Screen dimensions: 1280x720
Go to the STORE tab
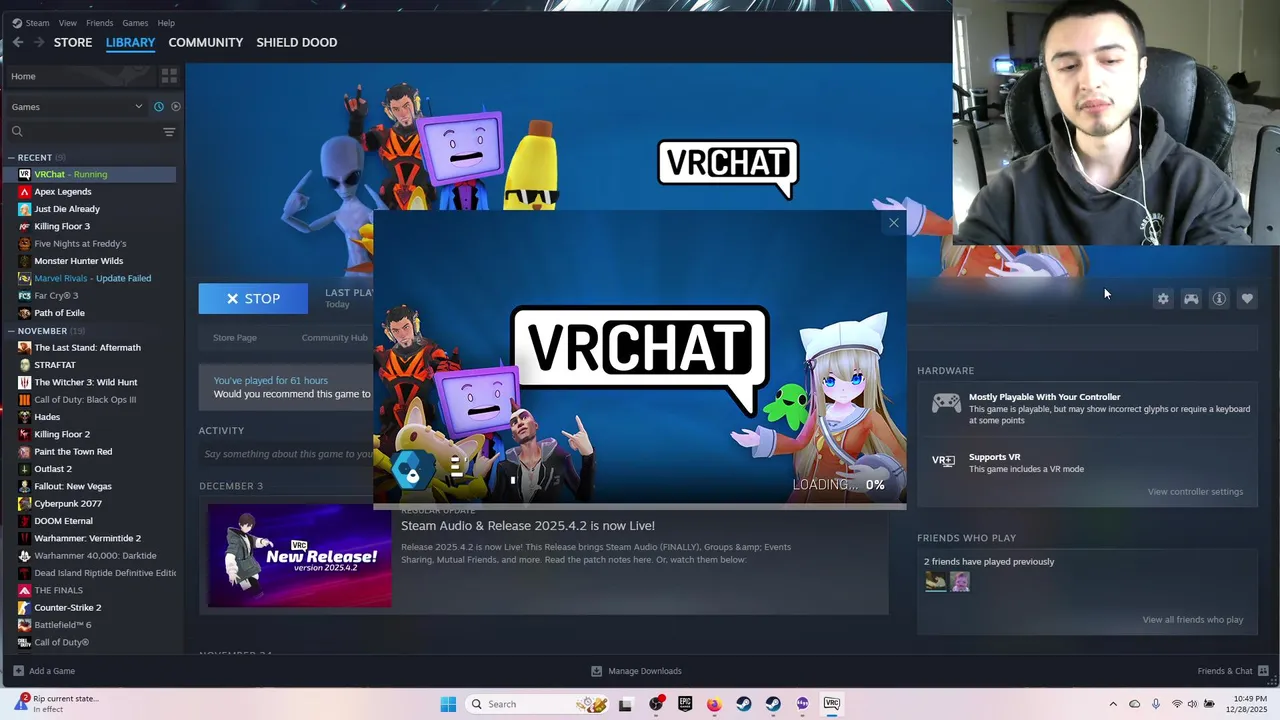[73, 42]
